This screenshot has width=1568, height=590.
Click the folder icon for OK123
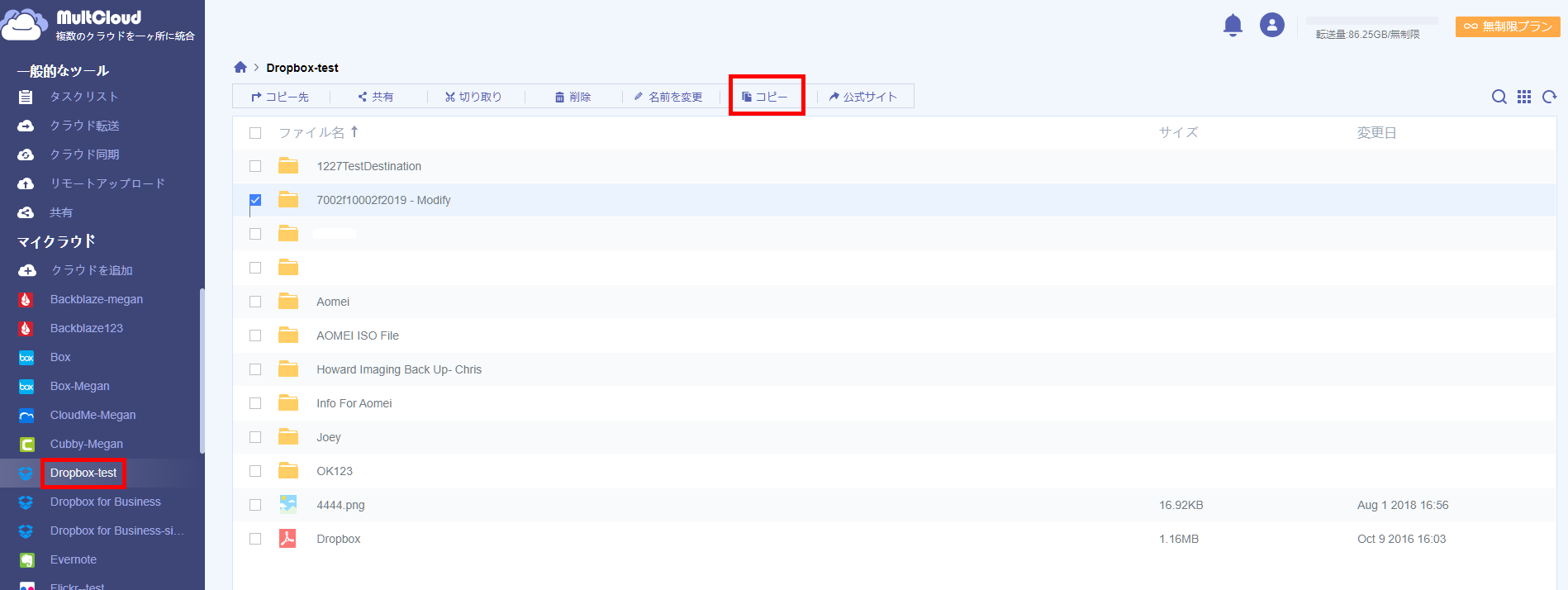coord(288,470)
